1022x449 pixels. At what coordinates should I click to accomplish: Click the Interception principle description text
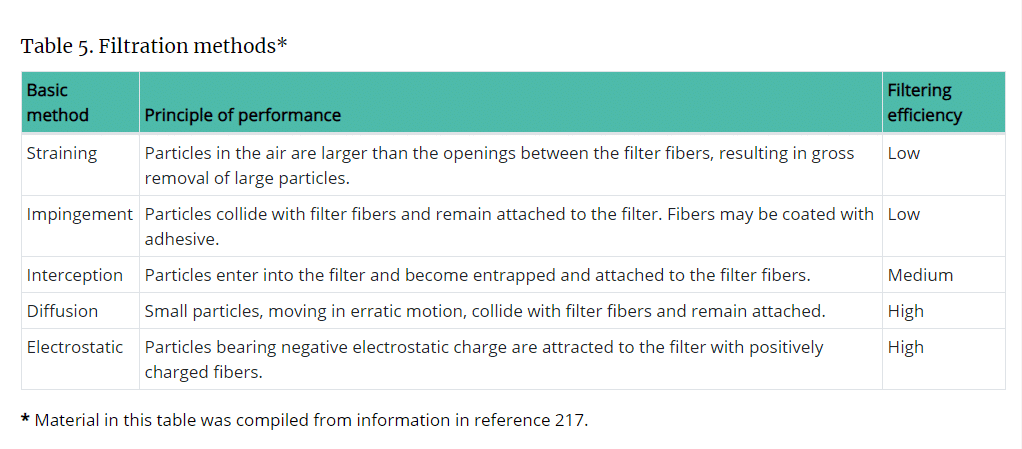pos(477,275)
